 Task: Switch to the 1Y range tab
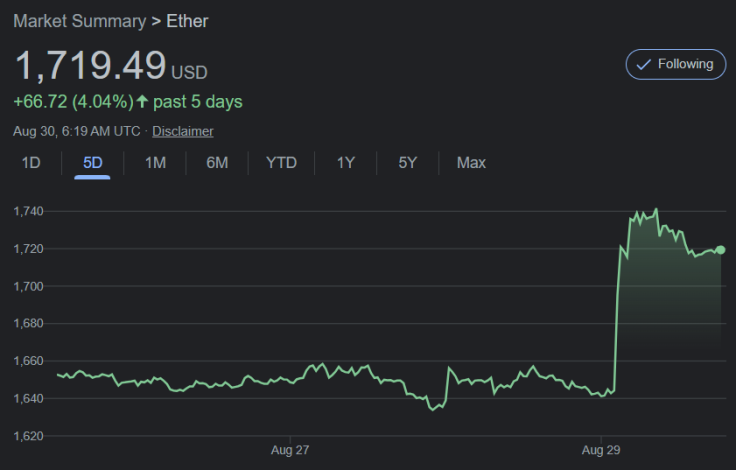point(345,162)
